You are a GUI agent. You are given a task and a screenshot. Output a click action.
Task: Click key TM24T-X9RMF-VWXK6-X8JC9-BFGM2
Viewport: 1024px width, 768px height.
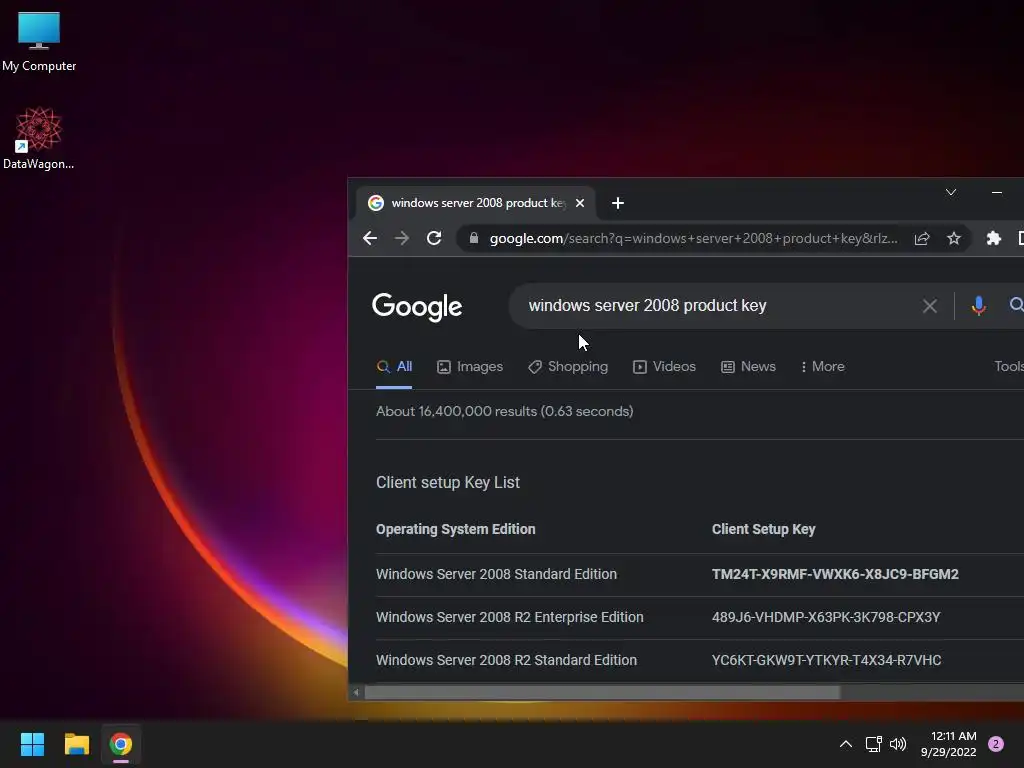[x=835, y=574]
